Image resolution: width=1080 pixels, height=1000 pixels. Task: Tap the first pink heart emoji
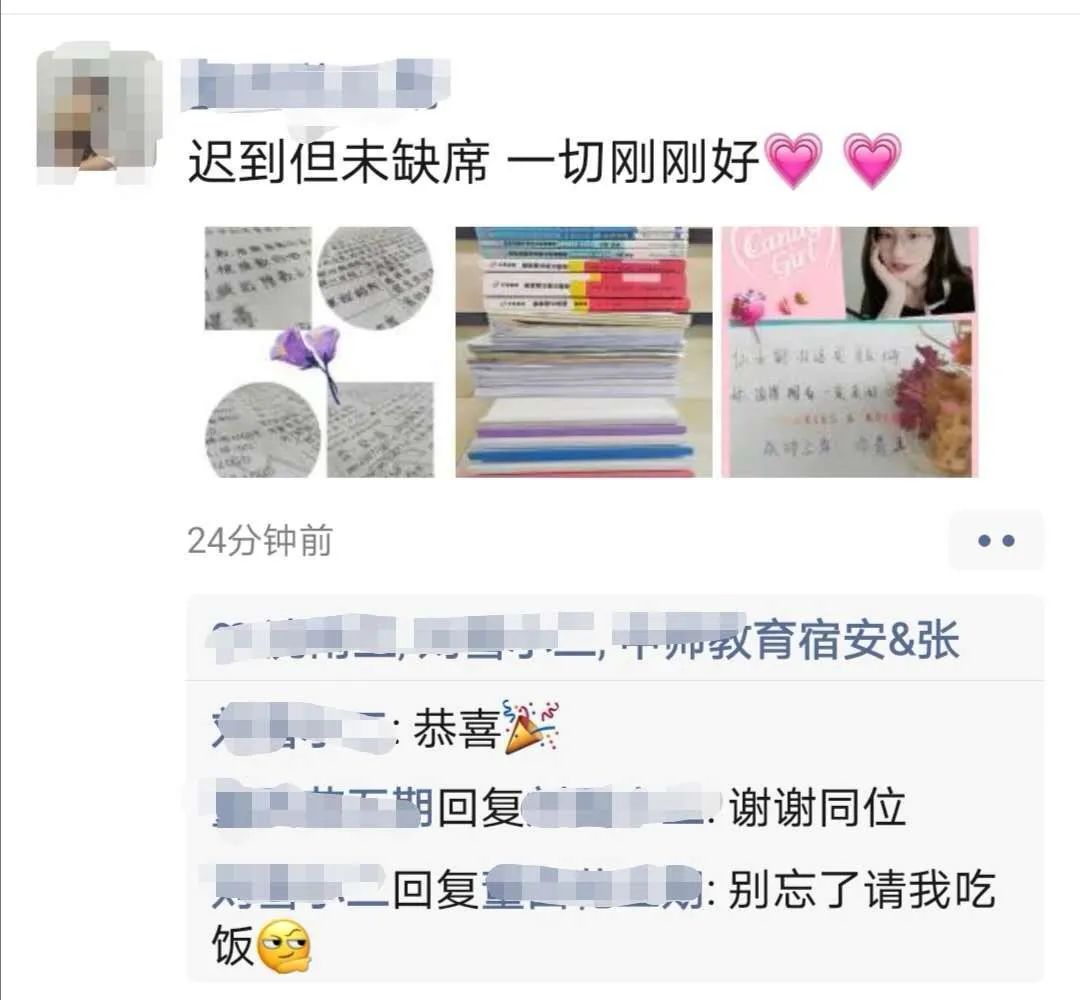click(x=795, y=161)
